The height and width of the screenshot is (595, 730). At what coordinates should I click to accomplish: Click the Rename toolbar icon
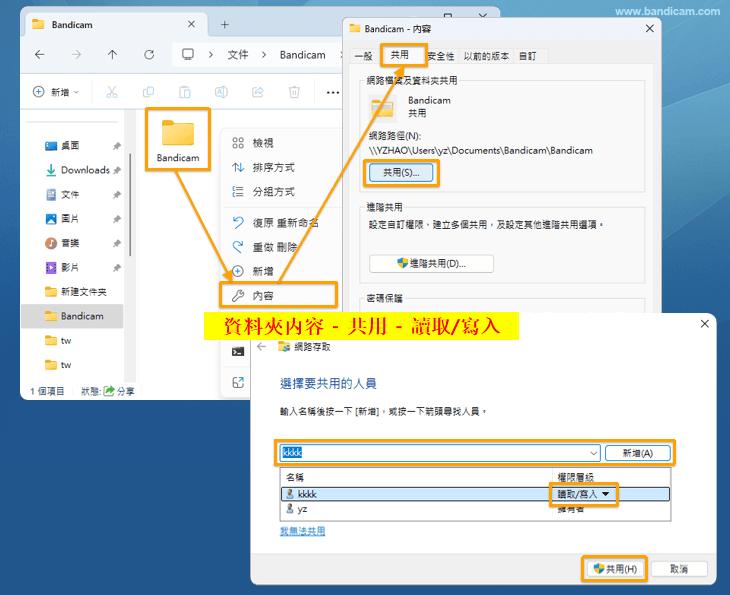pos(221,92)
